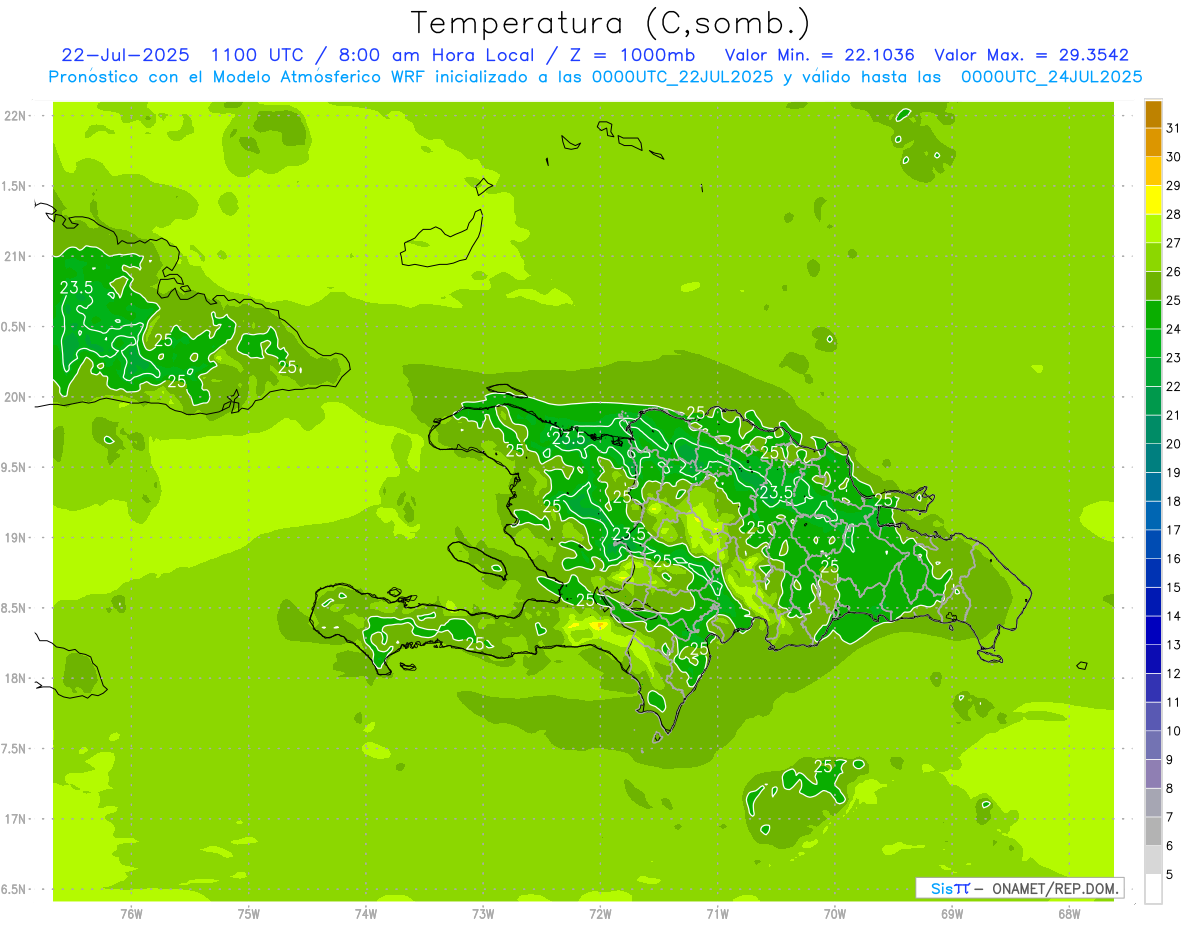Select the dark orange swatch above 31
Image resolution: width=1200 pixels, height=927 pixels.
1153,115
